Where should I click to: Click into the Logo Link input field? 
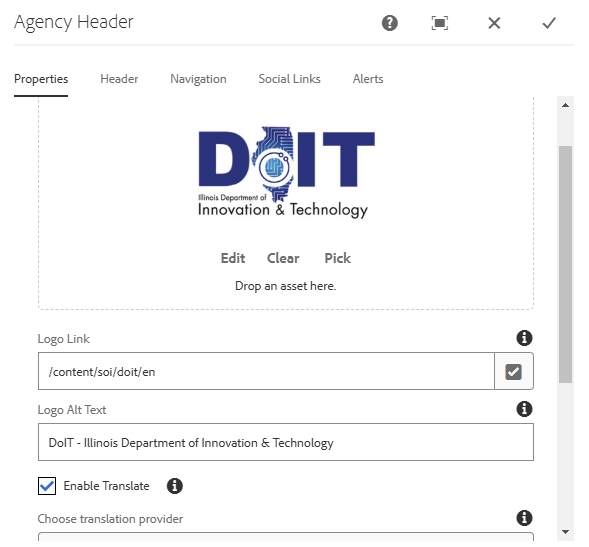(x=266, y=372)
